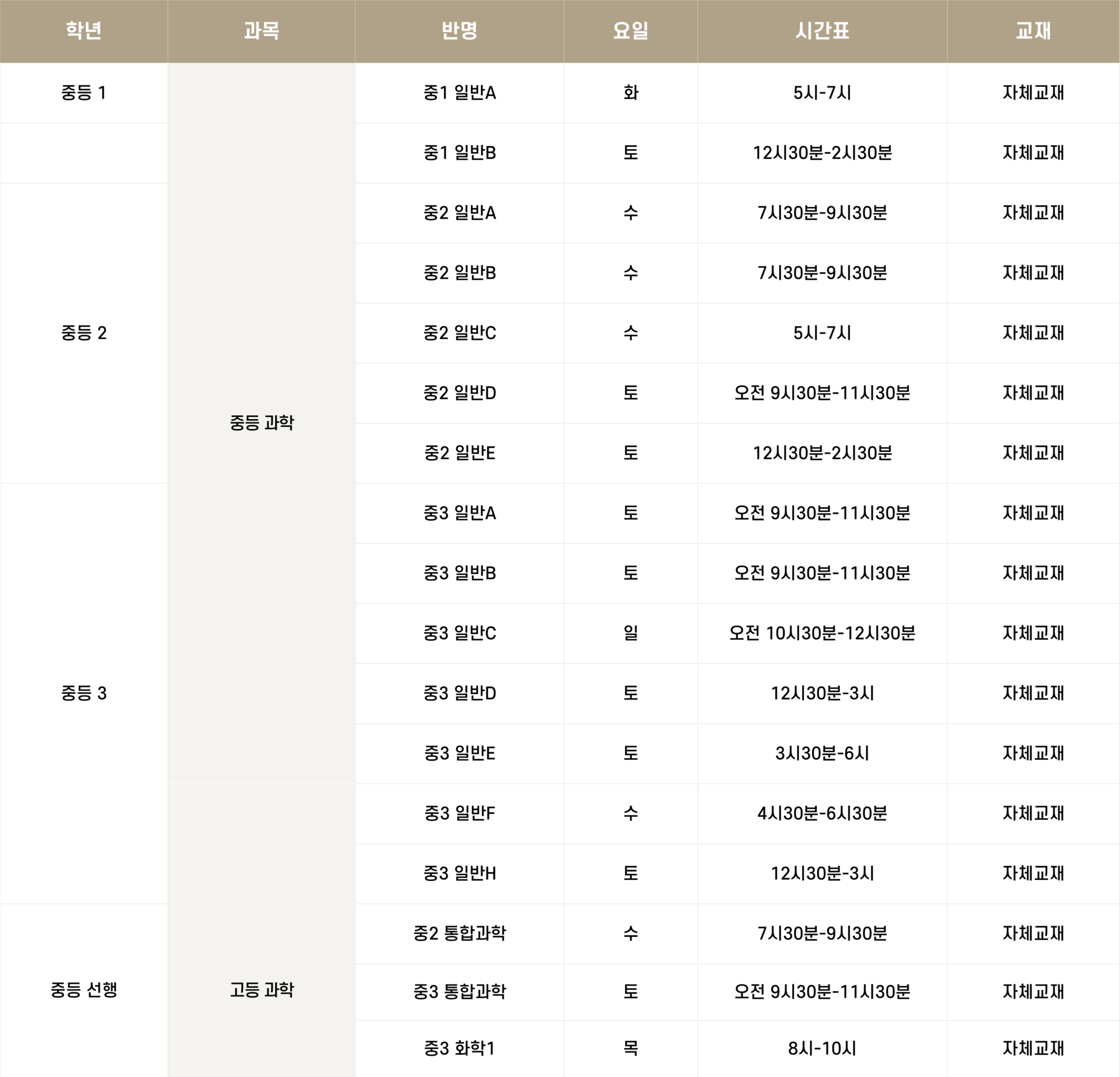Click the 과목 column header
This screenshot has width=1120, height=1077.
point(261,31)
